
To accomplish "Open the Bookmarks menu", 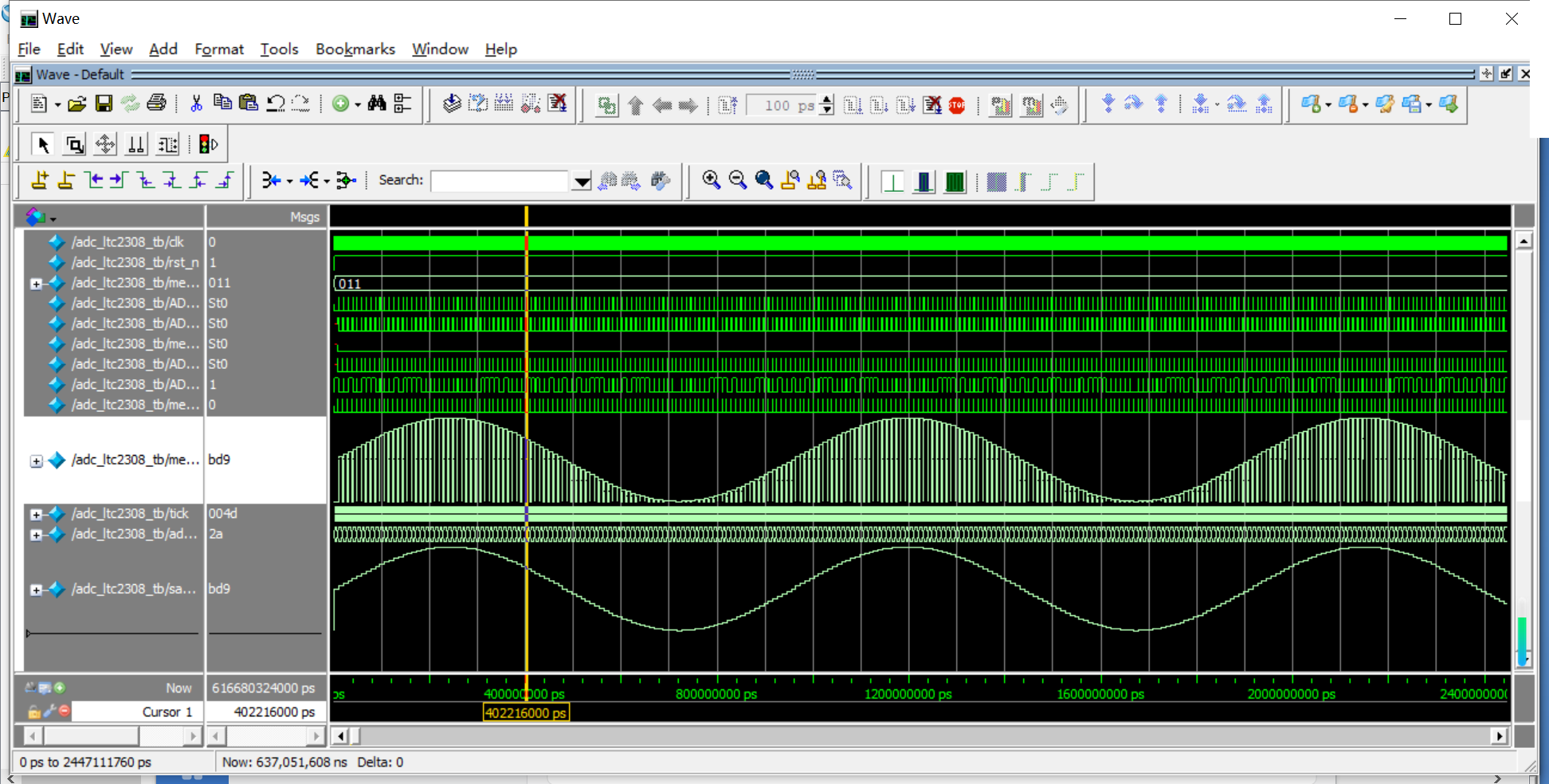I will point(355,49).
